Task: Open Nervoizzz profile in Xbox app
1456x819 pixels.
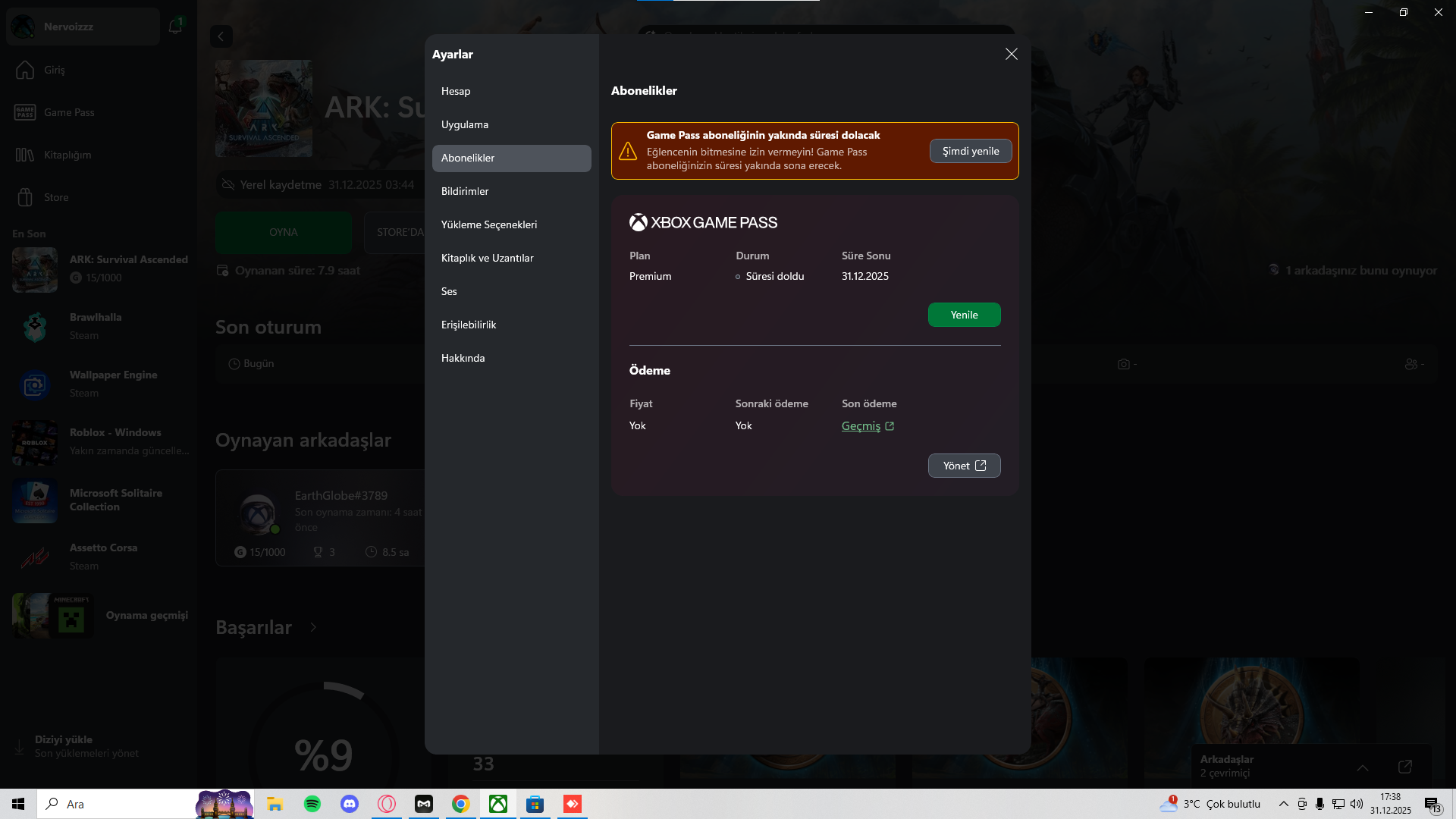Action: tap(83, 27)
